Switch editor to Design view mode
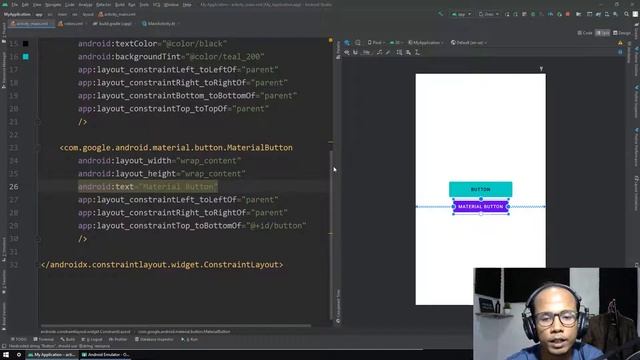 tap(622, 33)
